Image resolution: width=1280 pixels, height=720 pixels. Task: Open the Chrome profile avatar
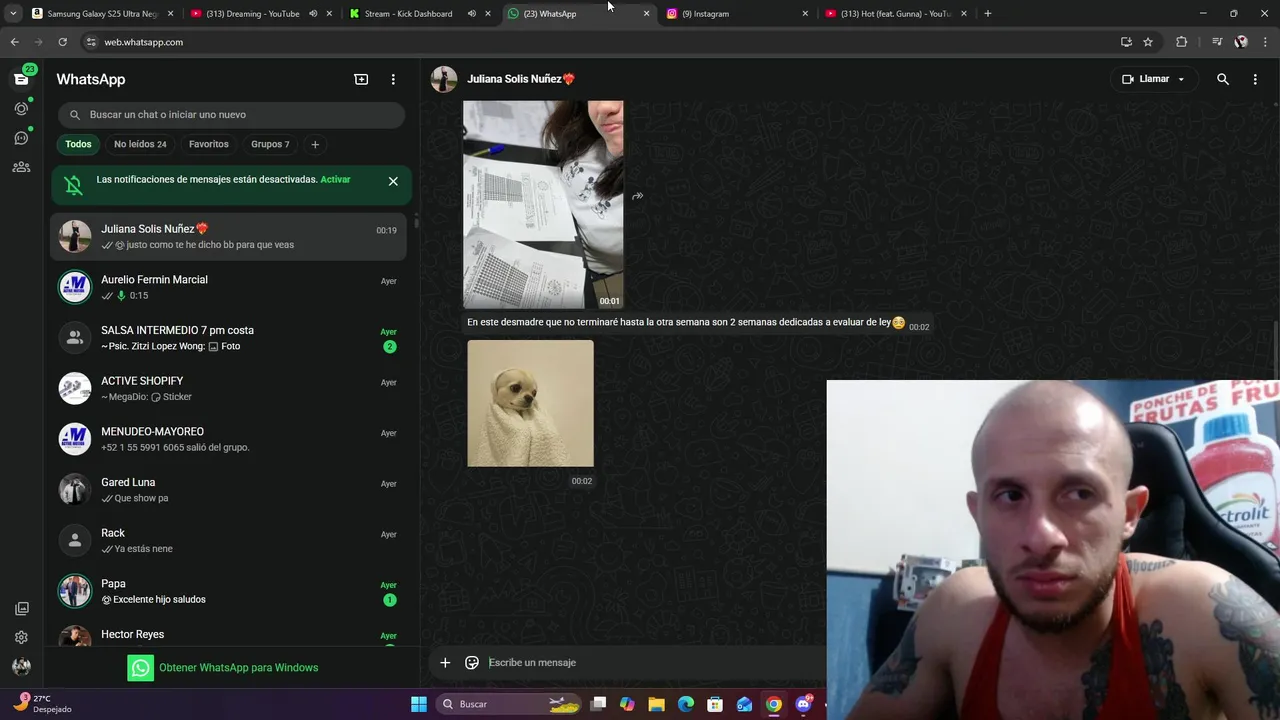point(1241,42)
